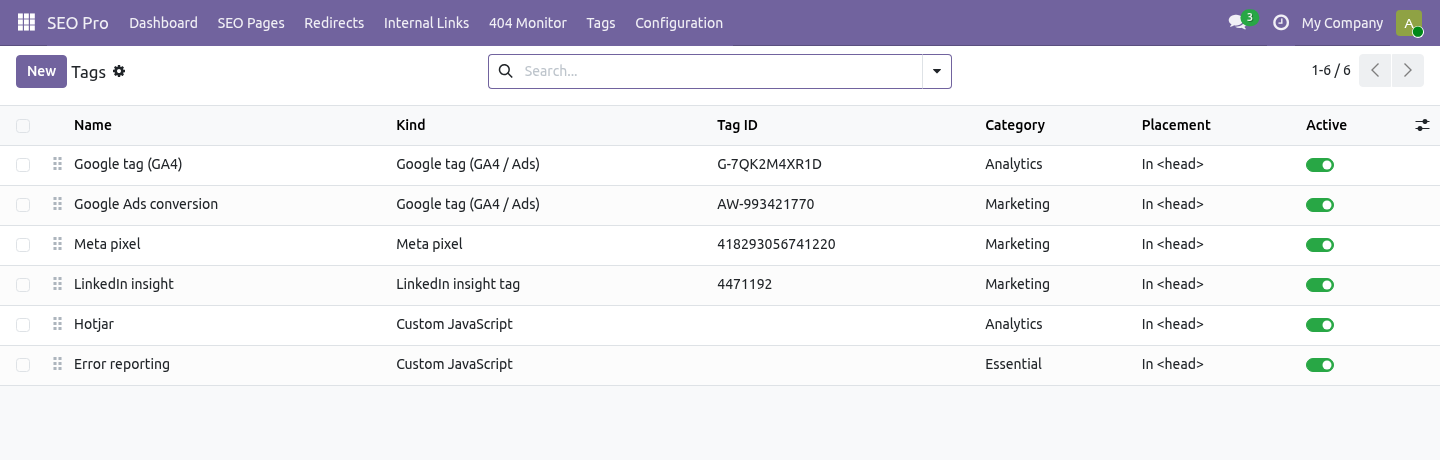Screen dimensions: 1440x460
Task: Open the Tags menu item
Action: click(x=601, y=22)
